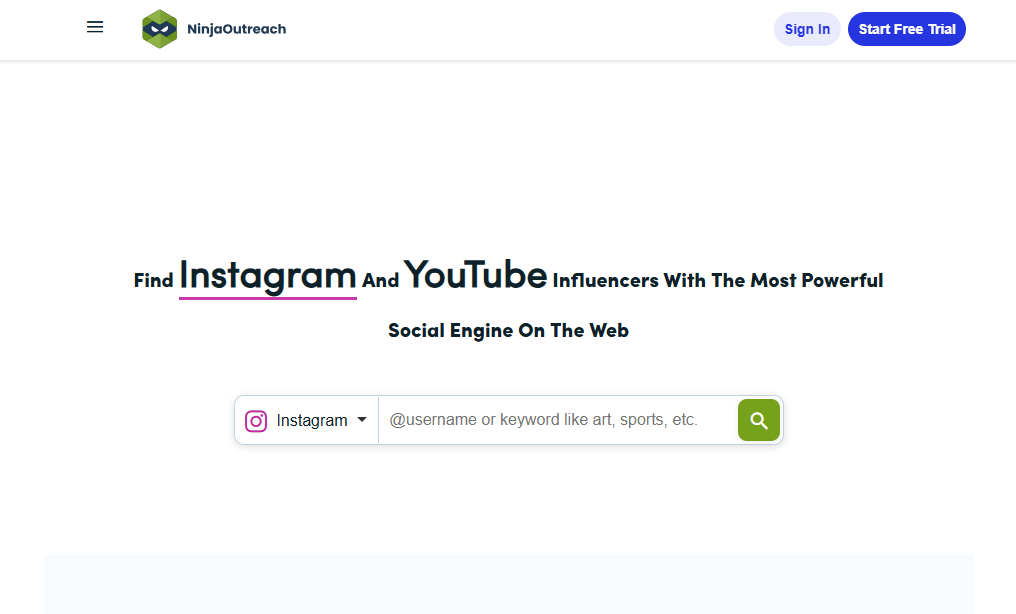Open the Instagram platform selector label
Image resolution: width=1016 pixels, height=614 pixels.
pos(312,421)
